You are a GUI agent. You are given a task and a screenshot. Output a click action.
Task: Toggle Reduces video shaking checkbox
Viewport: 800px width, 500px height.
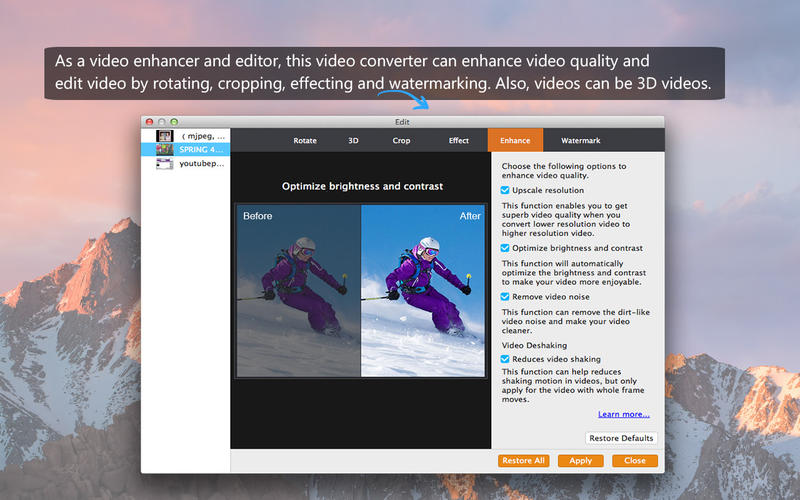[506, 358]
